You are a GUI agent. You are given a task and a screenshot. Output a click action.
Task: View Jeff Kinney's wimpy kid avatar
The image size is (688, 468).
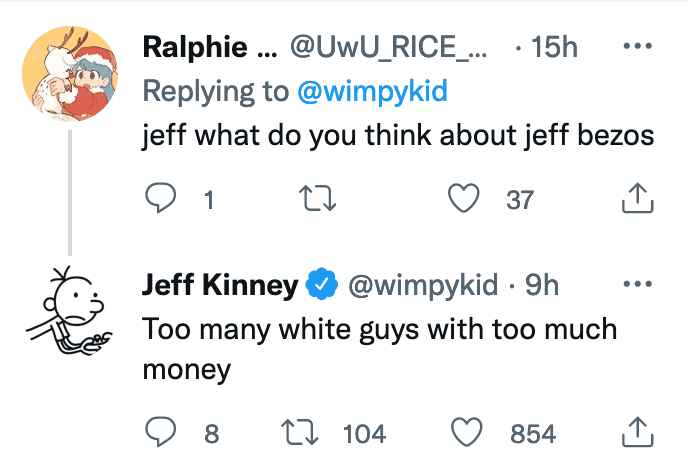click(x=68, y=308)
